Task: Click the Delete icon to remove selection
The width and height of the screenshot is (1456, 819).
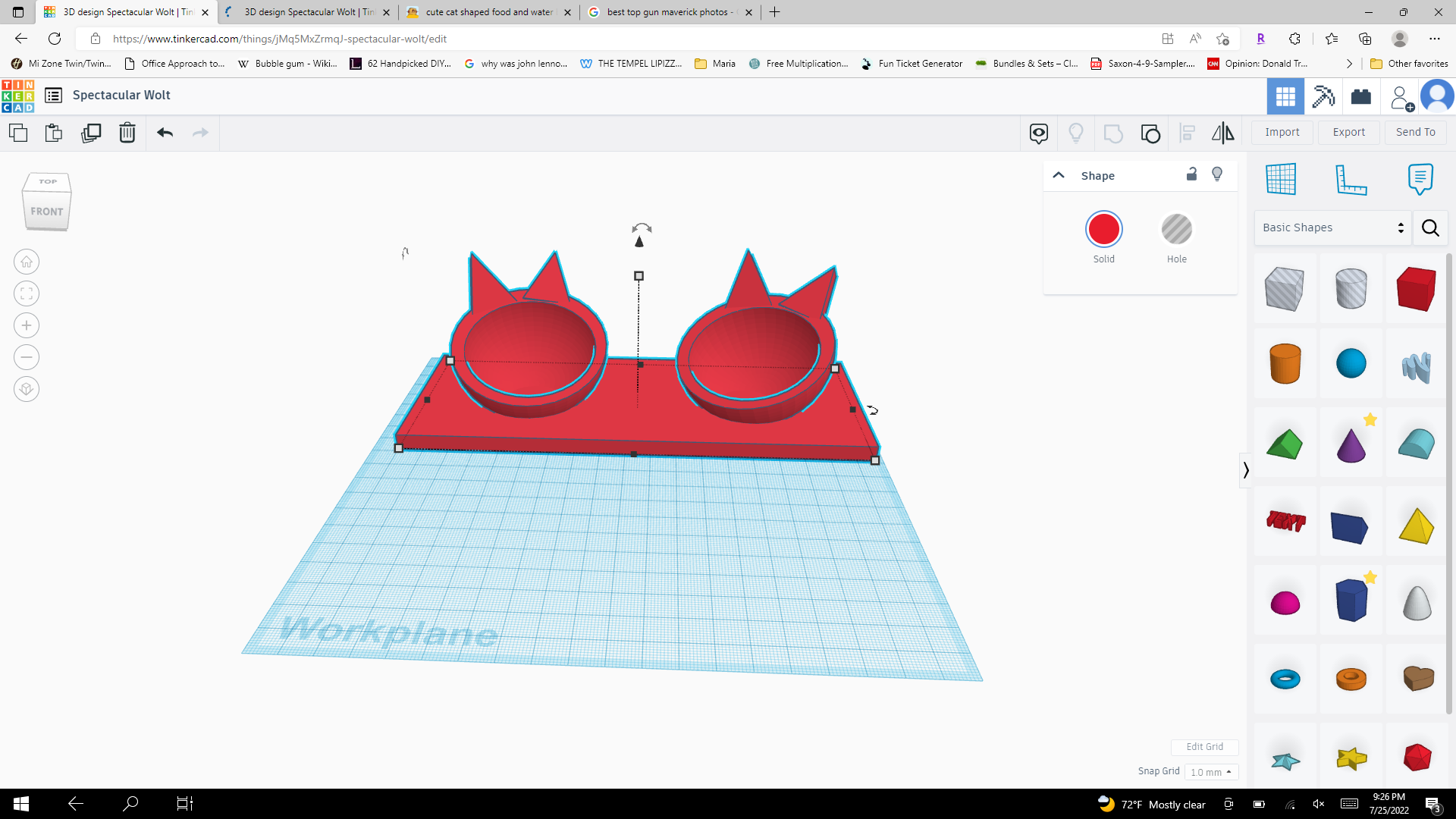Action: (x=127, y=133)
